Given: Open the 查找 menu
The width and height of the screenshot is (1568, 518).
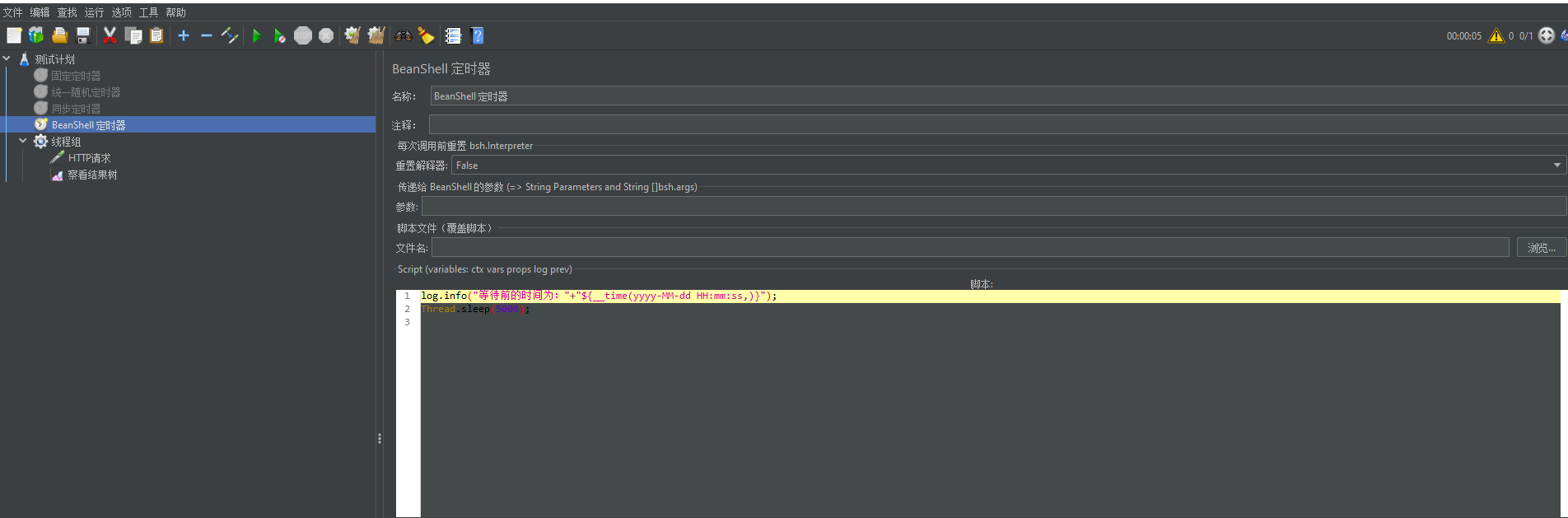Looking at the screenshot, I should point(68,12).
